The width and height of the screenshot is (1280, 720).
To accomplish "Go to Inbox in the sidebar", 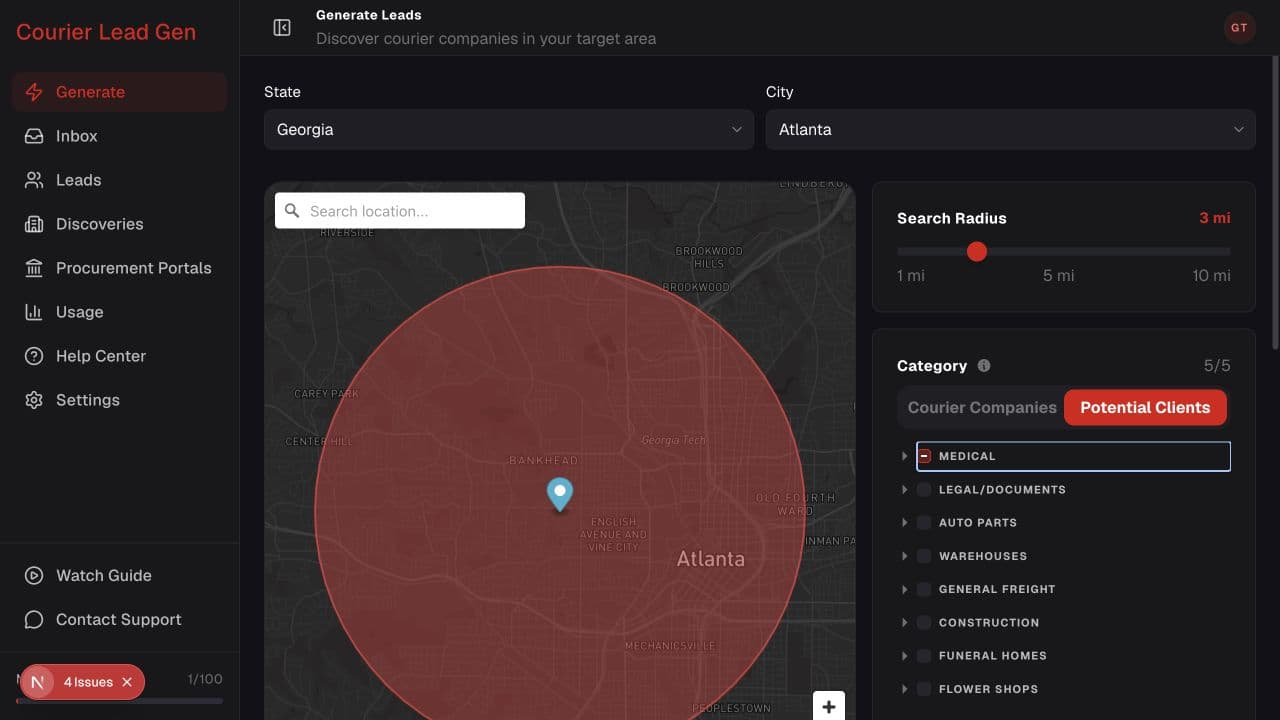I will (x=120, y=136).
